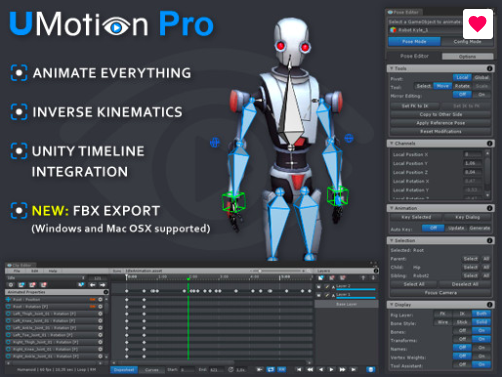Go to previous keyframe icon

click(310, 369)
